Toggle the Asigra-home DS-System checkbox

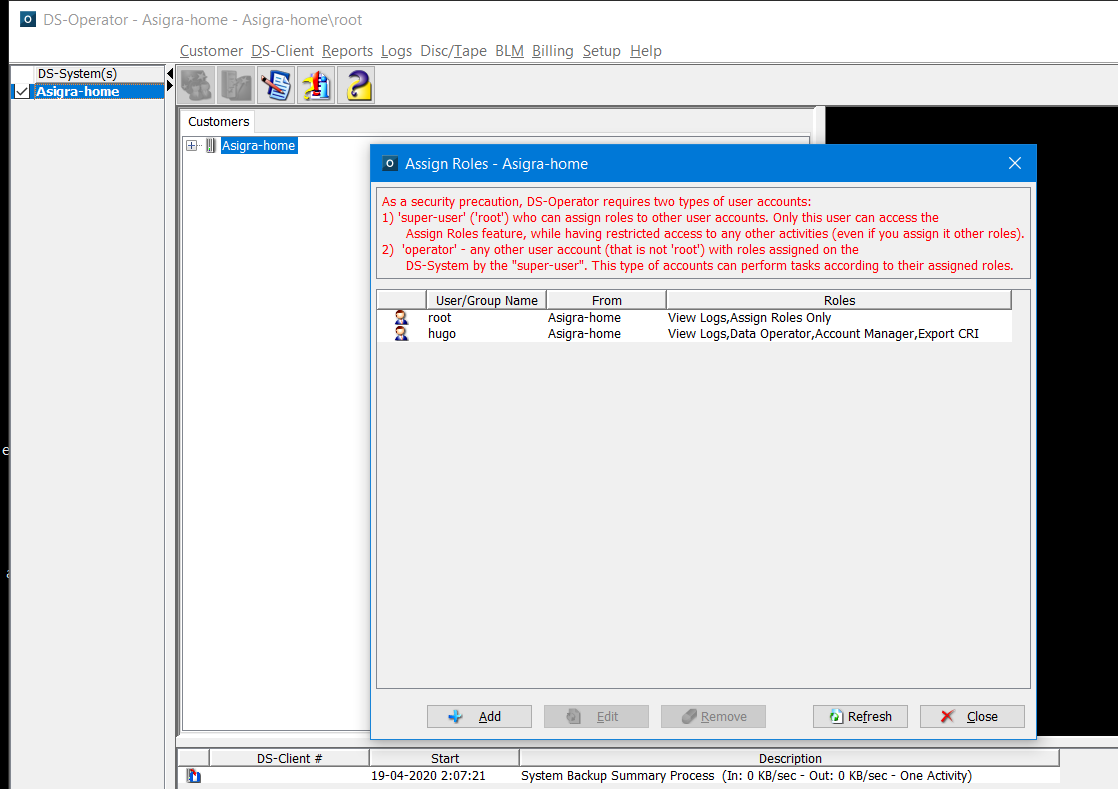(x=22, y=91)
